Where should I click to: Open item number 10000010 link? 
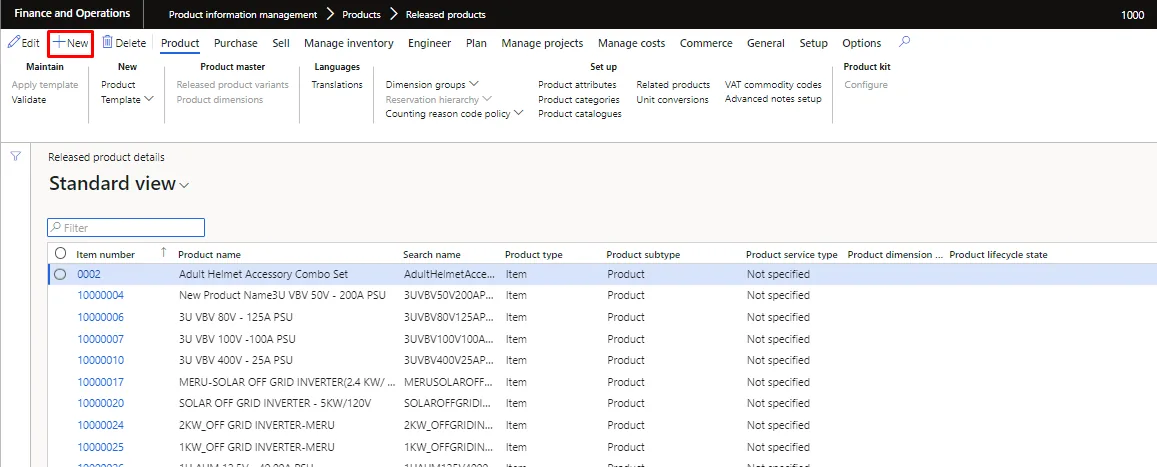[x=100, y=360]
